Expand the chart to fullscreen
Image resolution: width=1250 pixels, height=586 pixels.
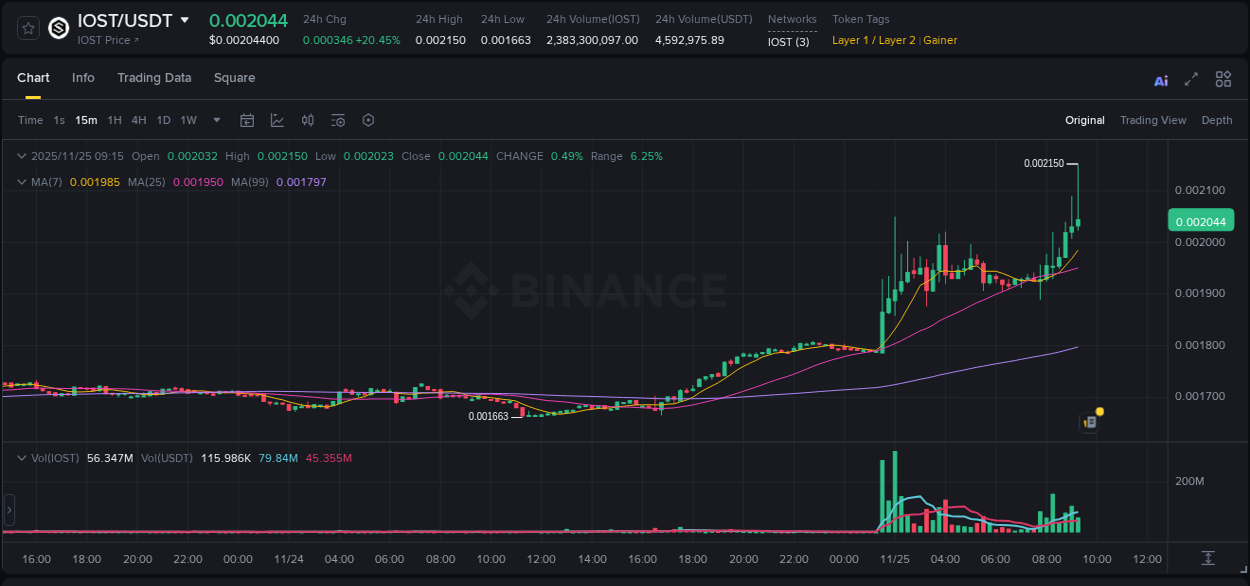point(1192,79)
